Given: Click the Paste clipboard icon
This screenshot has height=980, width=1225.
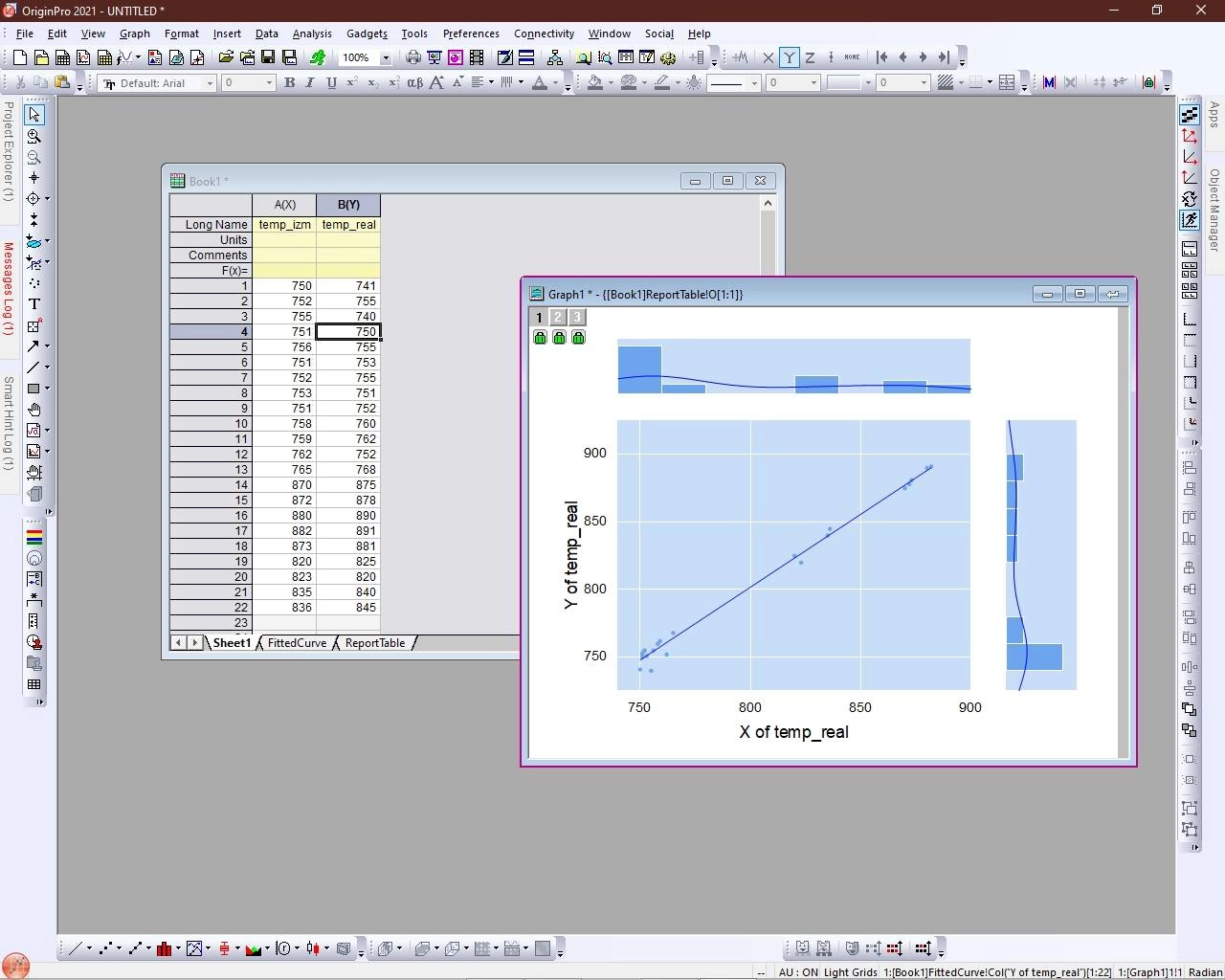Looking at the screenshot, I should pyautogui.click(x=62, y=82).
